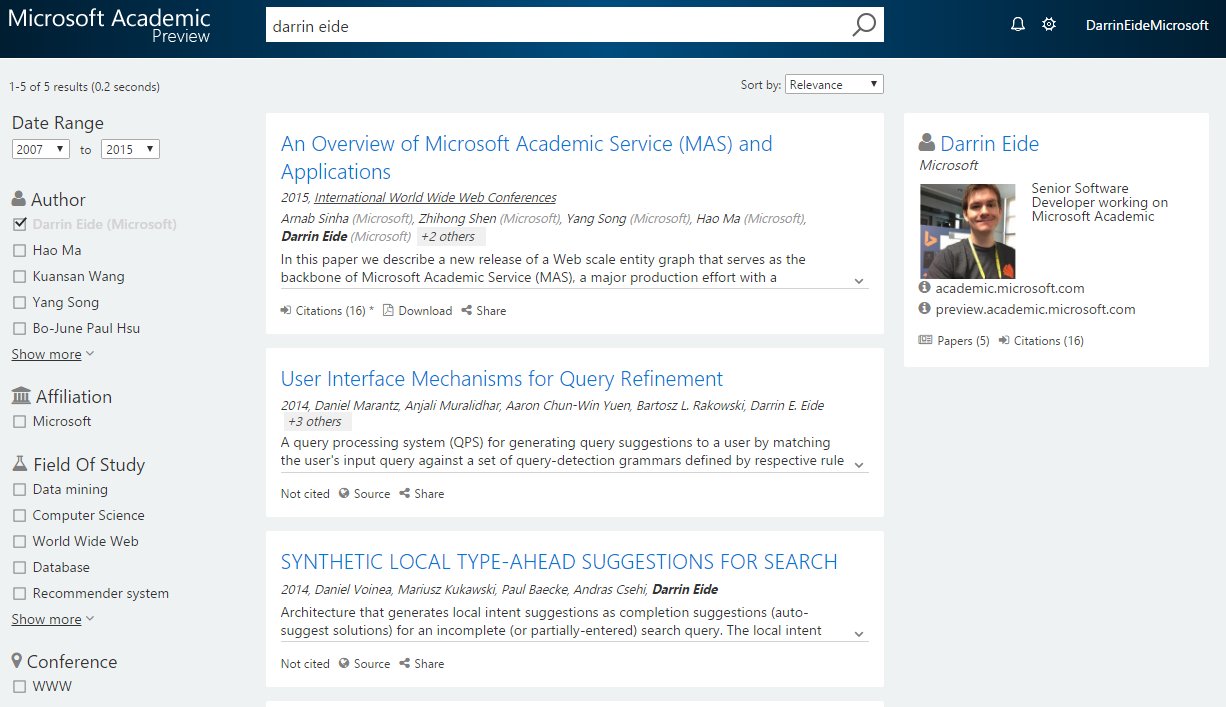Expand Show more under Author

tap(53, 354)
